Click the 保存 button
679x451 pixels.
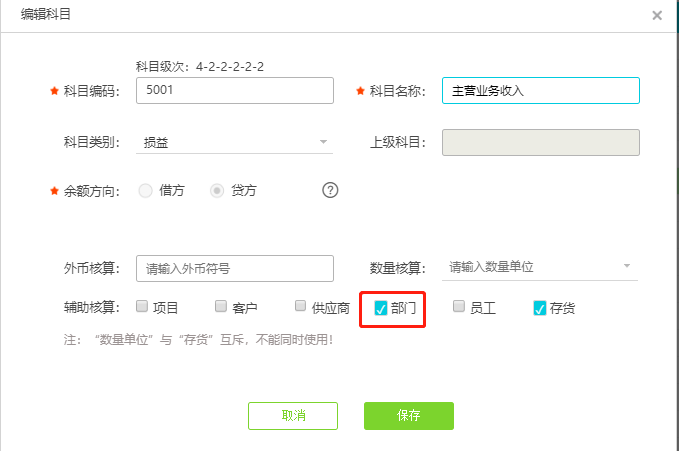[408, 416]
